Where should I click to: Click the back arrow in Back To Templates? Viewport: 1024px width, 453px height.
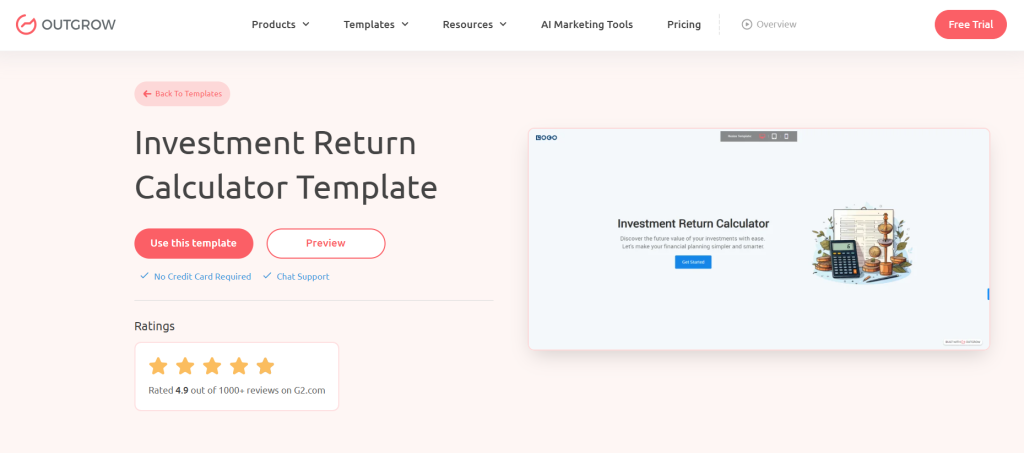147,94
